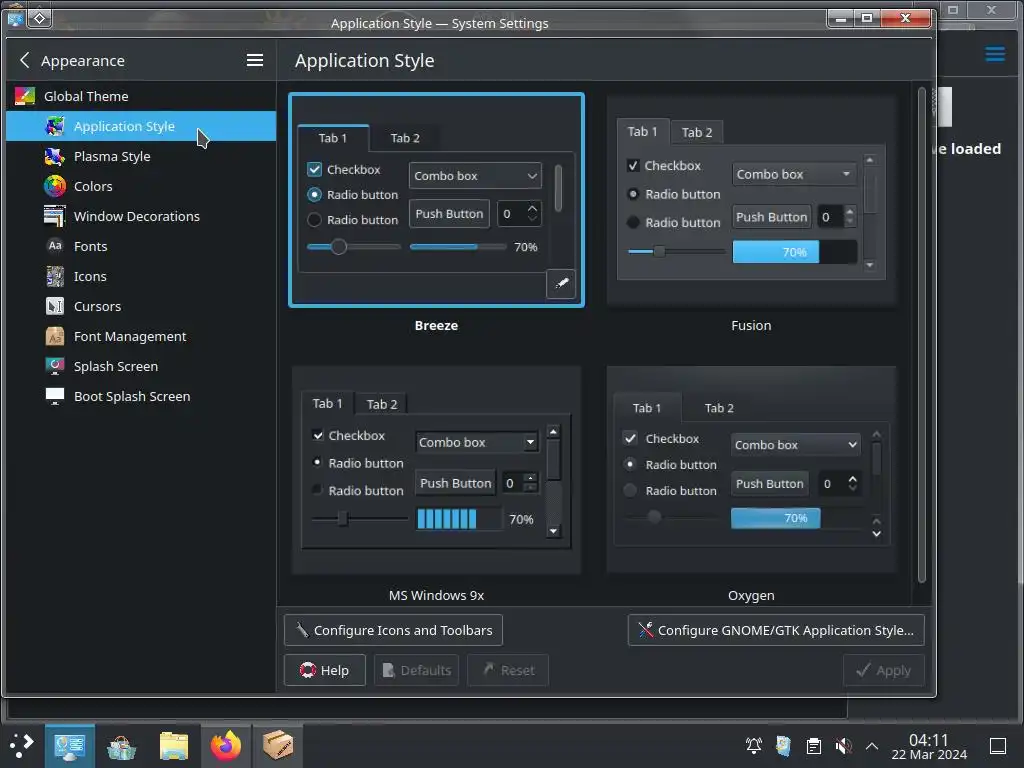This screenshot has height=768, width=1024.
Task: Click the Icons module icon
Action: [x=55, y=276]
